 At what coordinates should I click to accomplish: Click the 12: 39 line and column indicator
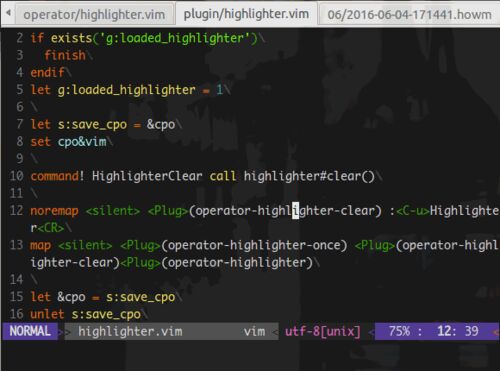[x=458, y=331]
